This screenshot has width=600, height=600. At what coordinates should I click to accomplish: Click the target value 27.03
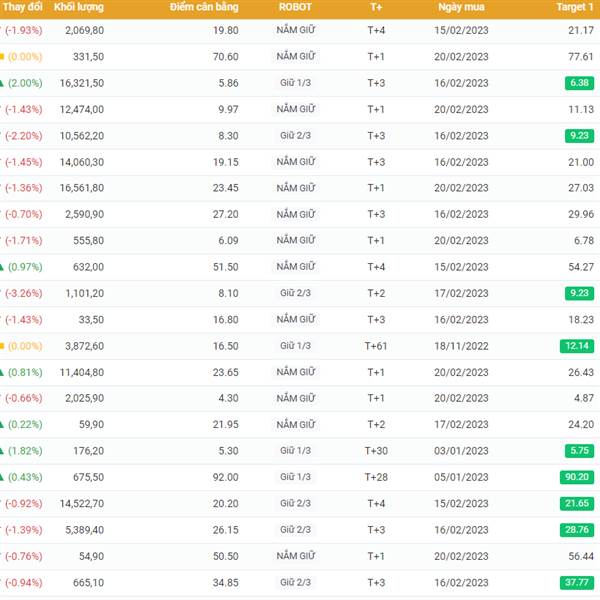point(581,188)
